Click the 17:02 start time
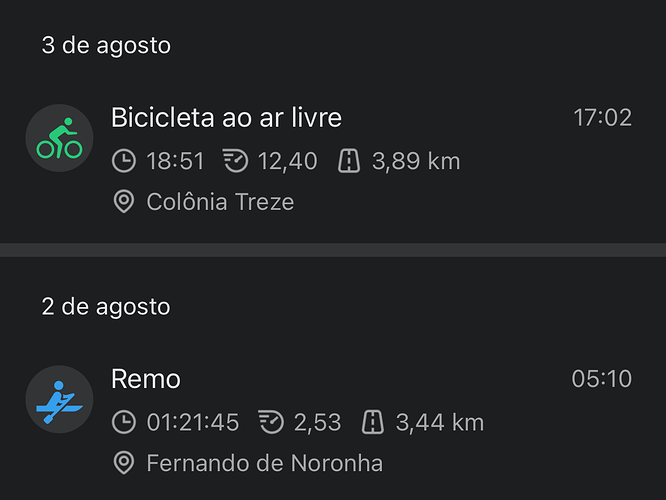The image size is (666, 500). [x=602, y=118]
